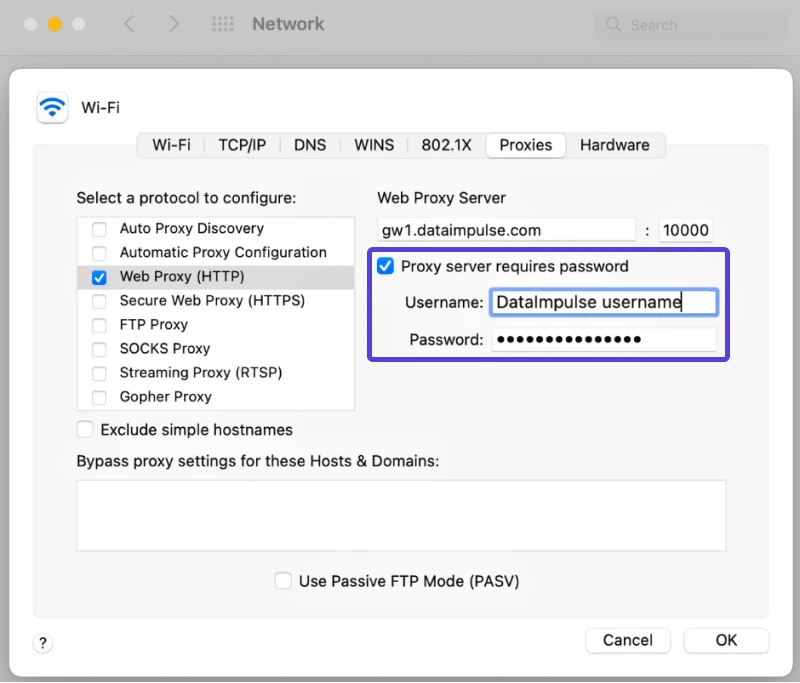This screenshot has width=800, height=683.
Task: Click the Wi-Fi network icon
Action: (x=52, y=108)
